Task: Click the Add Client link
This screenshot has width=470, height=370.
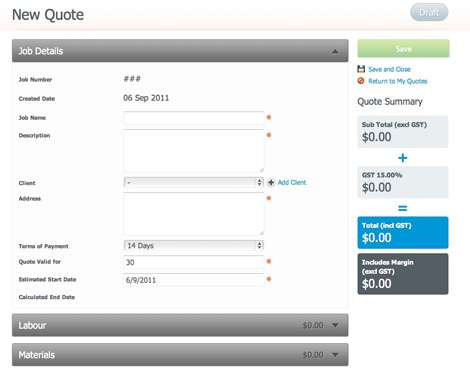Action: (x=292, y=182)
